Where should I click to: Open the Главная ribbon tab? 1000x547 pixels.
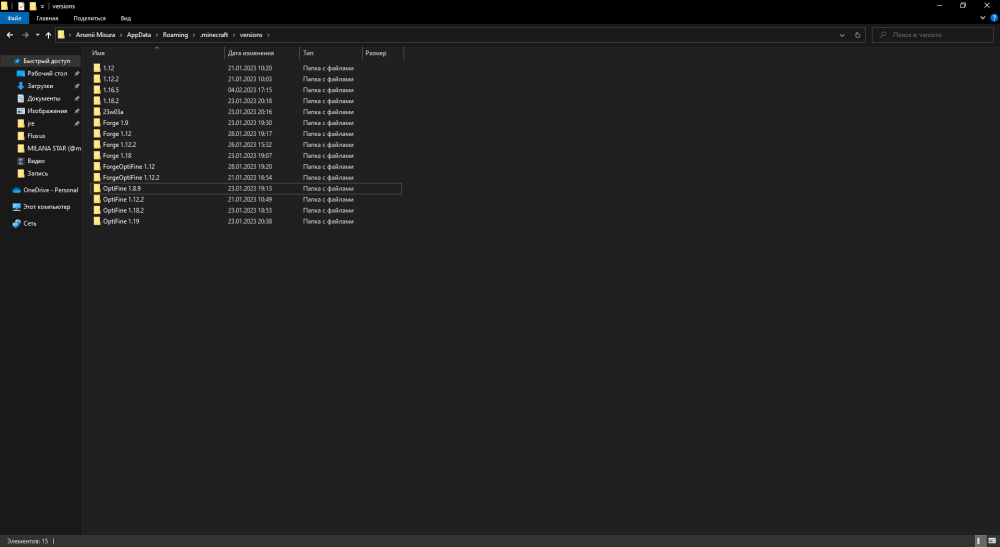(x=47, y=18)
